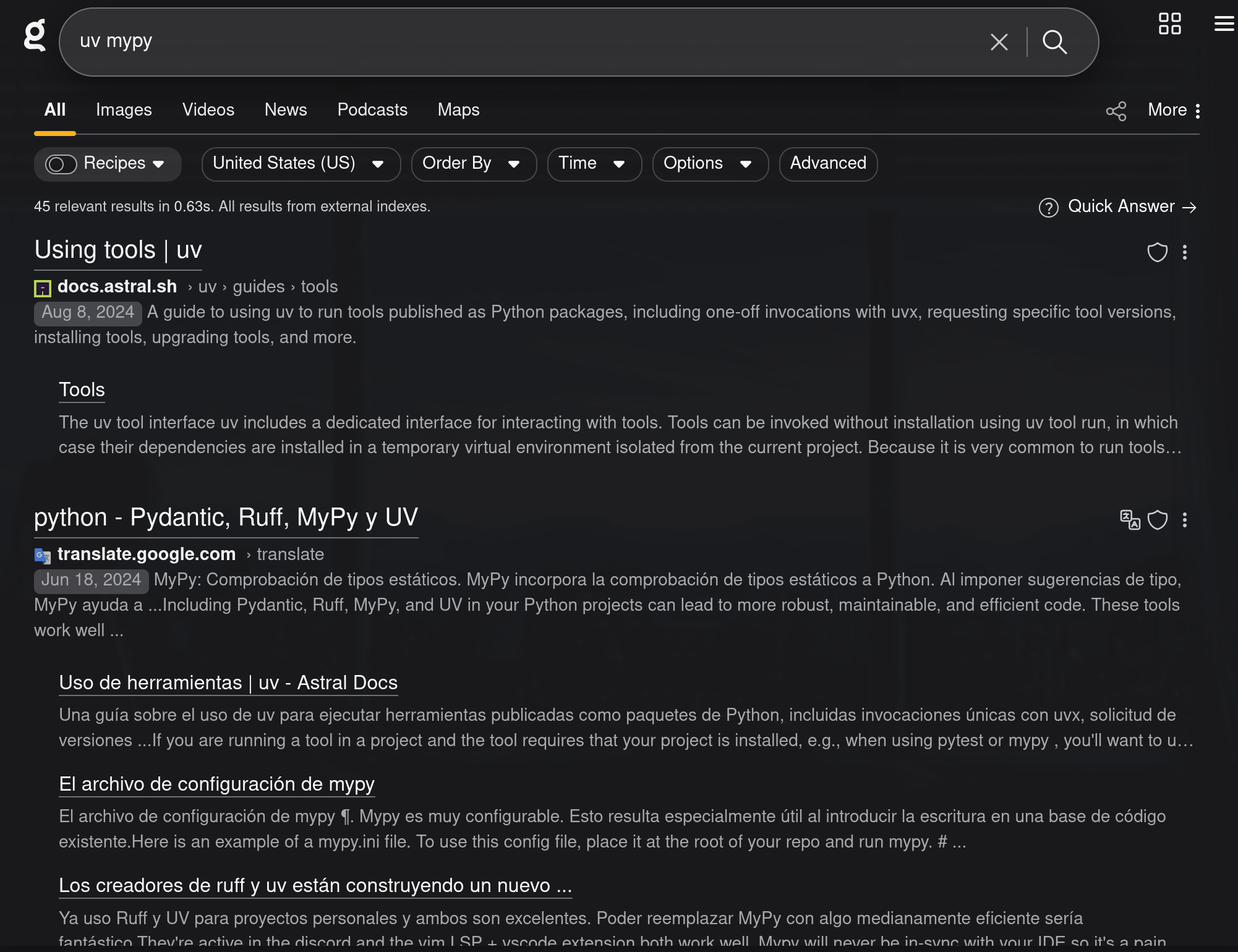Click shield icon on docs.astral.sh result

tap(1157, 252)
